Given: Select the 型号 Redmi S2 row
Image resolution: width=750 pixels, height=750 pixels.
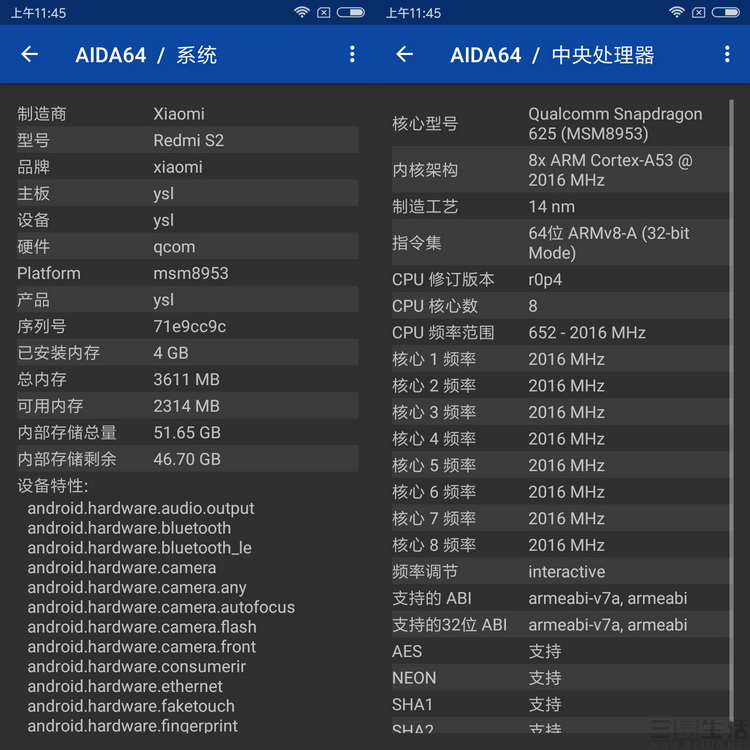Looking at the screenshot, I should tap(187, 140).
